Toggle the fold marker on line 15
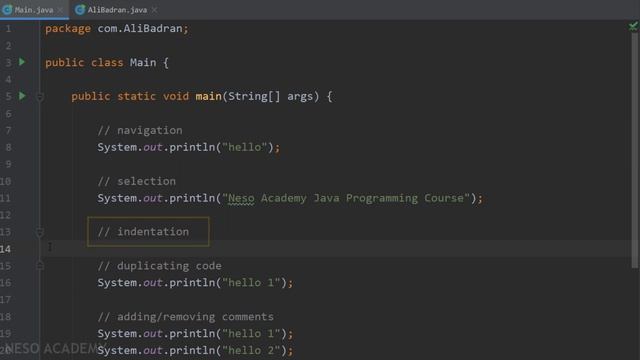Viewport: 640px width, 360px height. [40, 266]
